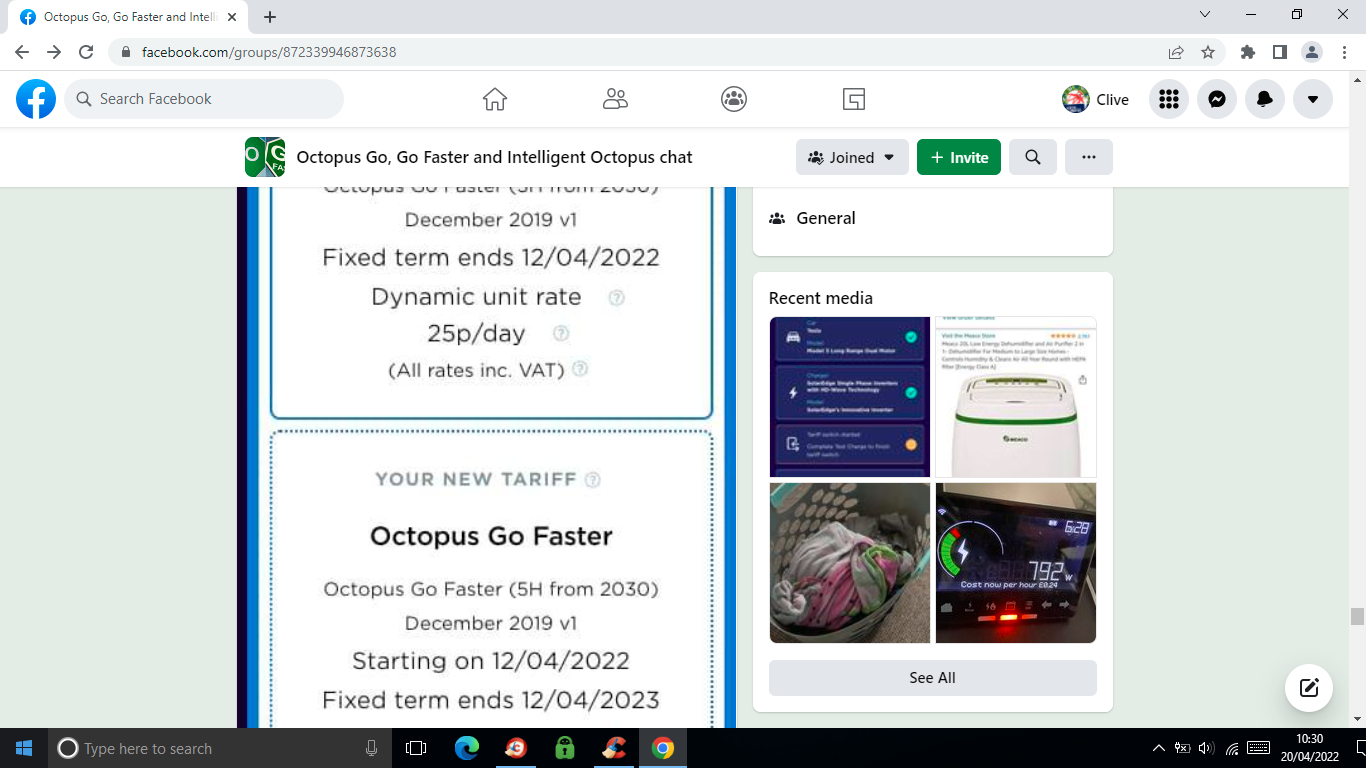The height and width of the screenshot is (768, 1366).
Task: Open the Tesla car setup media thumbnail
Action: click(850, 397)
